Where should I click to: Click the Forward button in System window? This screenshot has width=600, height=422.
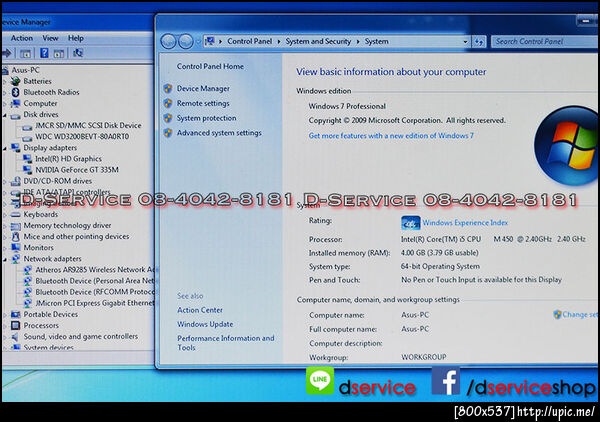click(x=186, y=41)
